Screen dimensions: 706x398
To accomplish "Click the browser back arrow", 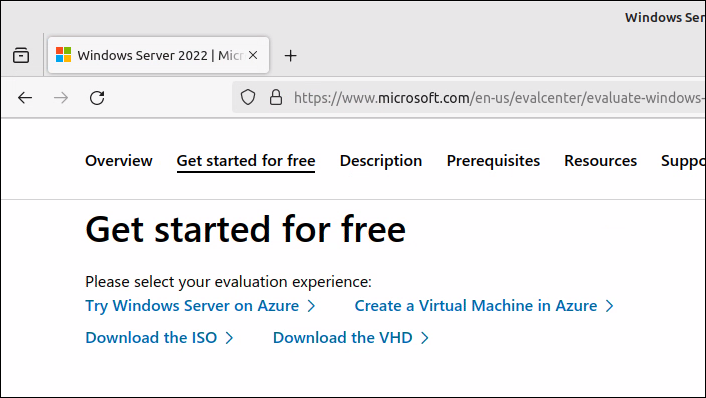I will 25,98.
